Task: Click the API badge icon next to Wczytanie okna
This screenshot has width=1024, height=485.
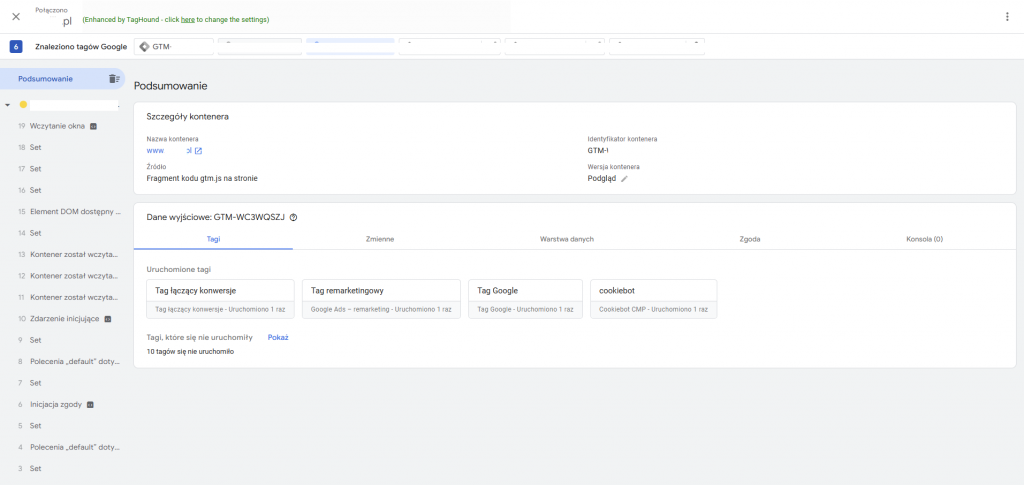Action: [93, 126]
